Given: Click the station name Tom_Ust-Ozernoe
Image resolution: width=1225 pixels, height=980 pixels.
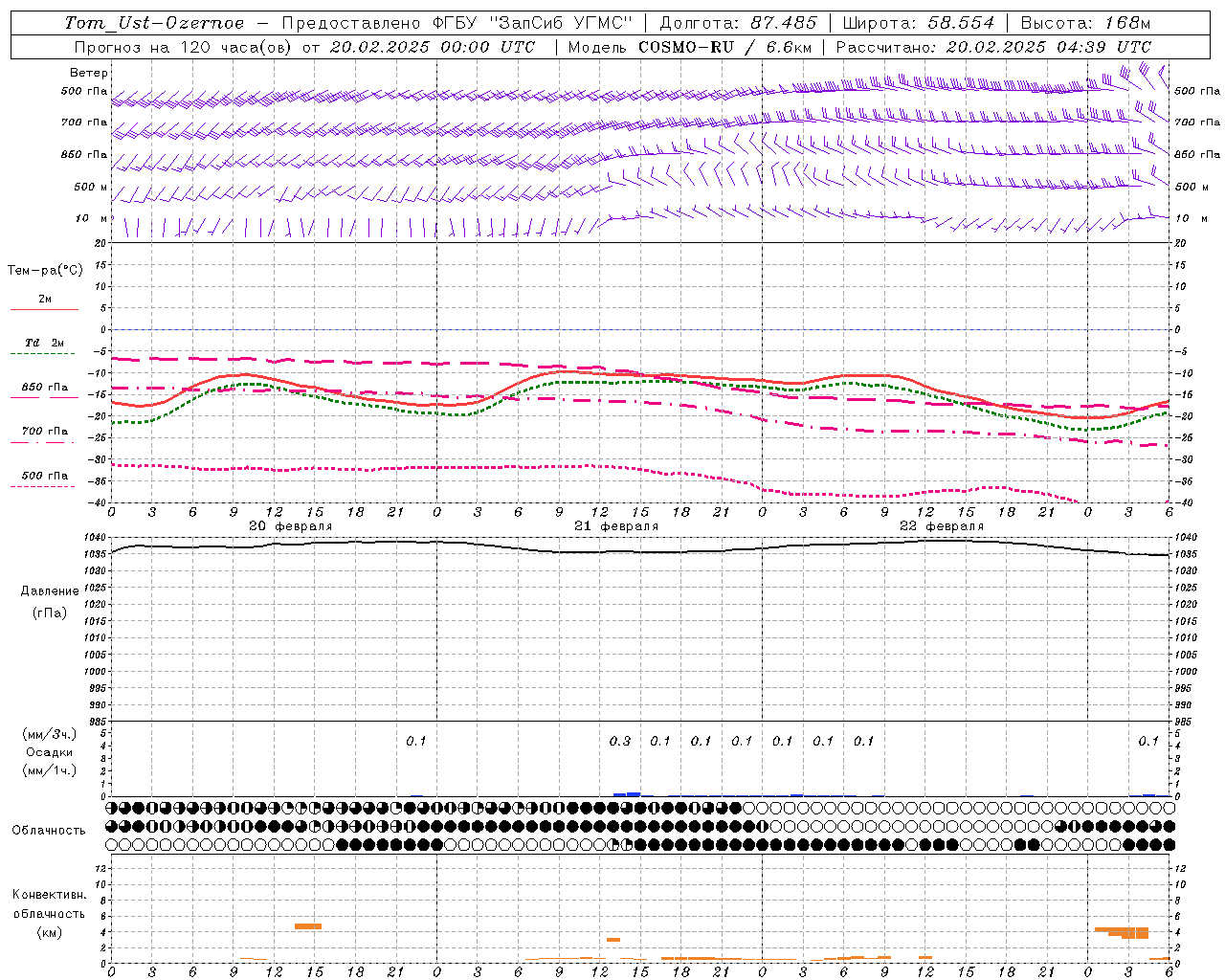Looking at the screenshot, I should tap(154, 23).
